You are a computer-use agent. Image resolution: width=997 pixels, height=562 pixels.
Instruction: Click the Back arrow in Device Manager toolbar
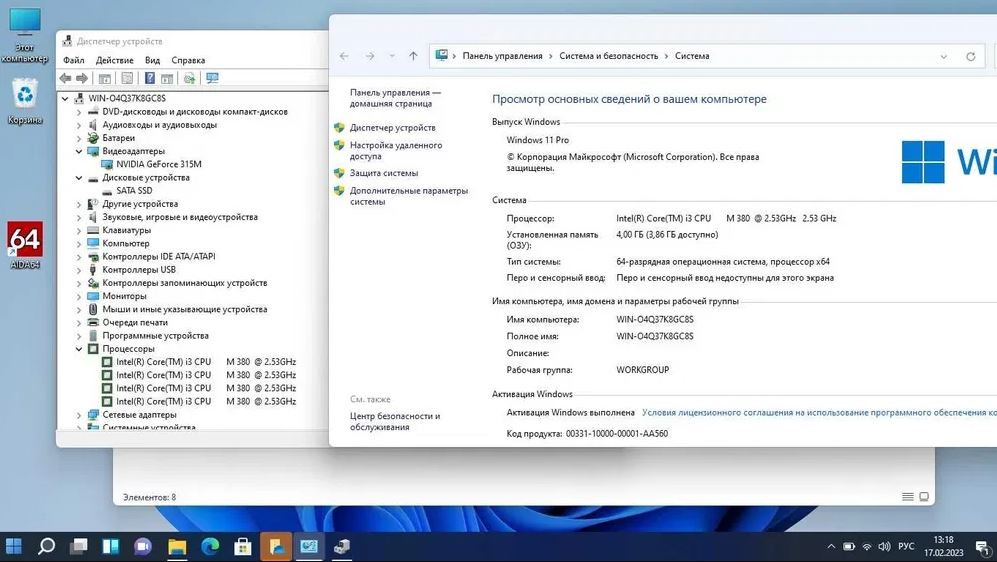(x=66, y=78)
